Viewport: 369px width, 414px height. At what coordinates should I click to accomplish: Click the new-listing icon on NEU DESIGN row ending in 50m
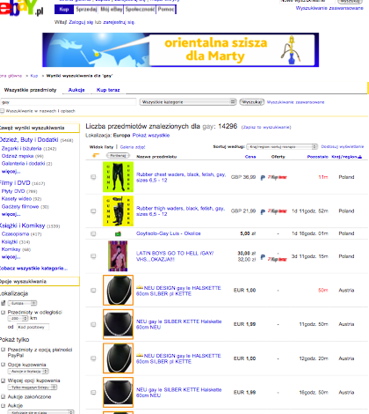[139, 288]
